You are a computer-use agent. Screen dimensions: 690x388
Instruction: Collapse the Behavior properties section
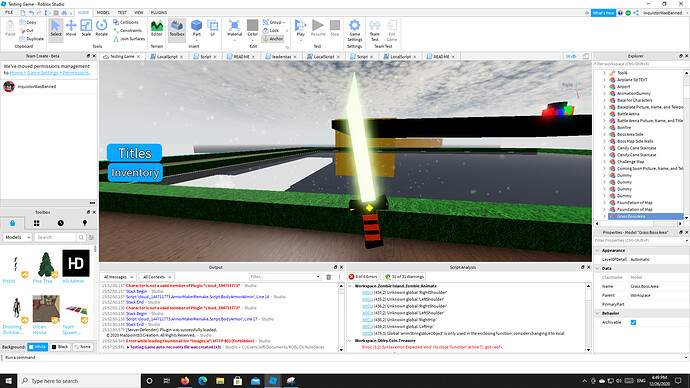click(x=598, y=313)
